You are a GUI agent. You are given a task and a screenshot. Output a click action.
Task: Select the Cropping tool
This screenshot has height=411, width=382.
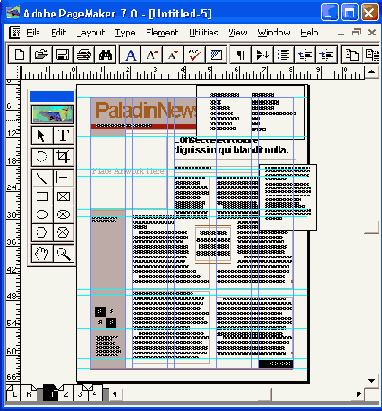(63, 157)
